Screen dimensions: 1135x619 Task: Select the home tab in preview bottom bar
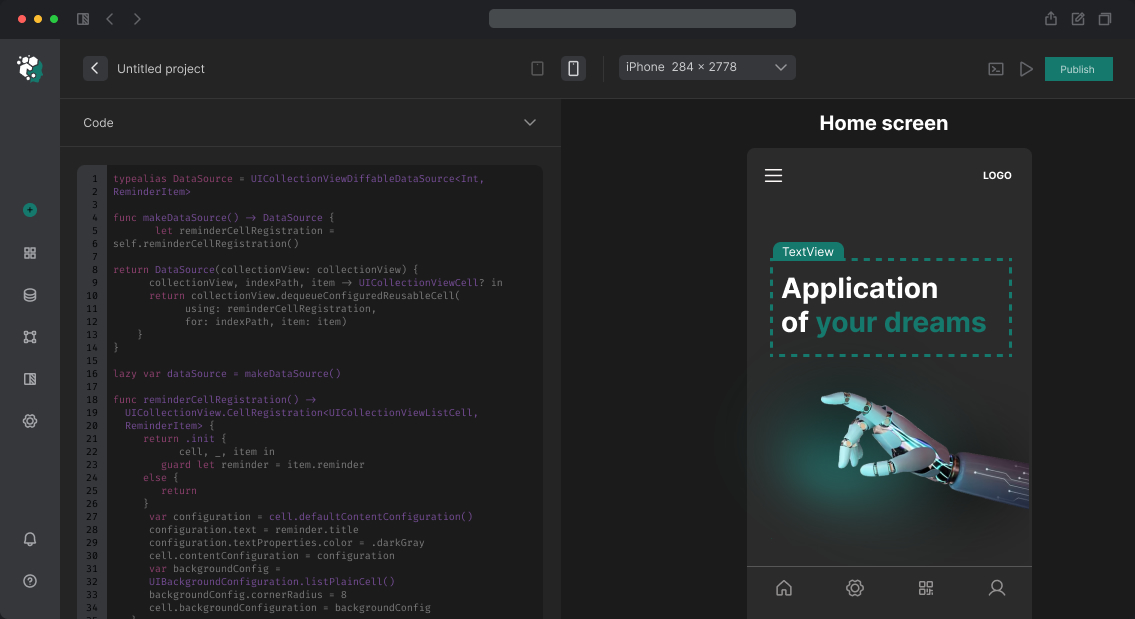[784, 588]
